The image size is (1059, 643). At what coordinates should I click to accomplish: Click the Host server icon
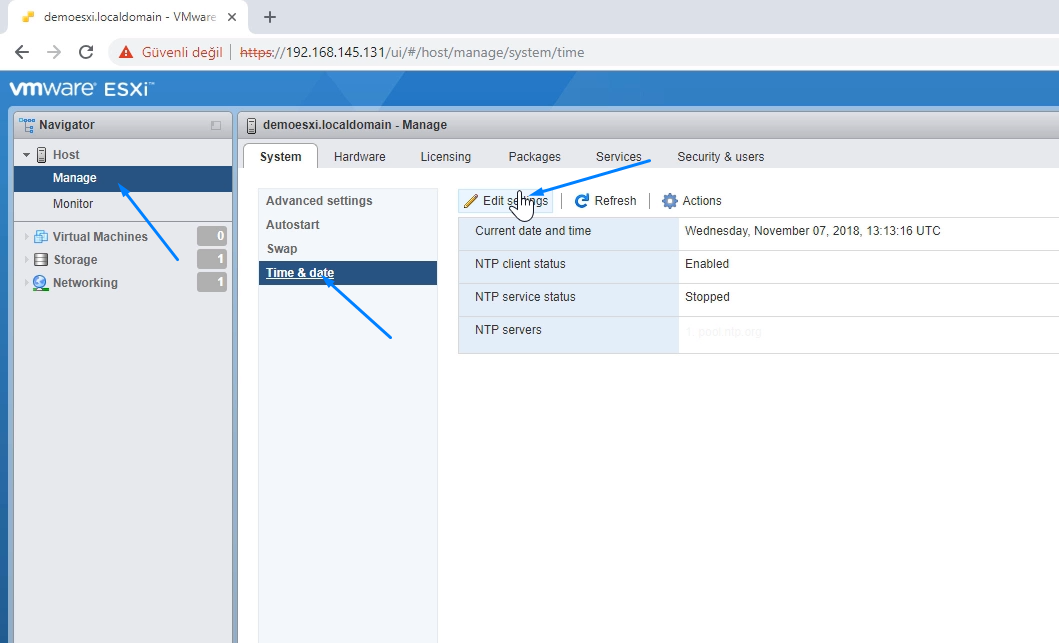click(x=41, y=155)
